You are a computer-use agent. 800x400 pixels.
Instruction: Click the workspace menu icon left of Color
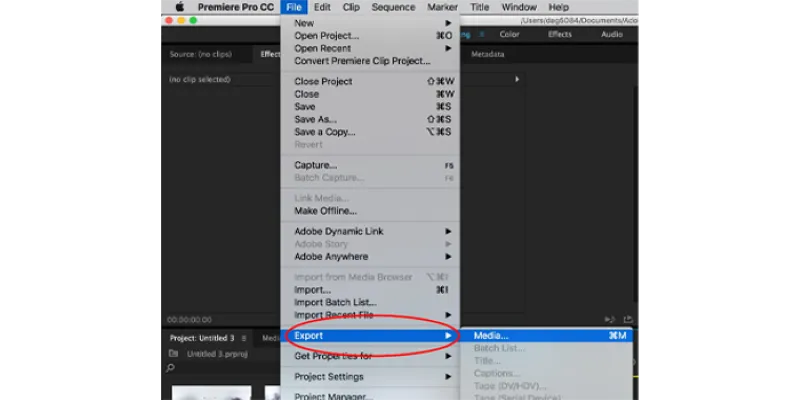tap(481, 34)
